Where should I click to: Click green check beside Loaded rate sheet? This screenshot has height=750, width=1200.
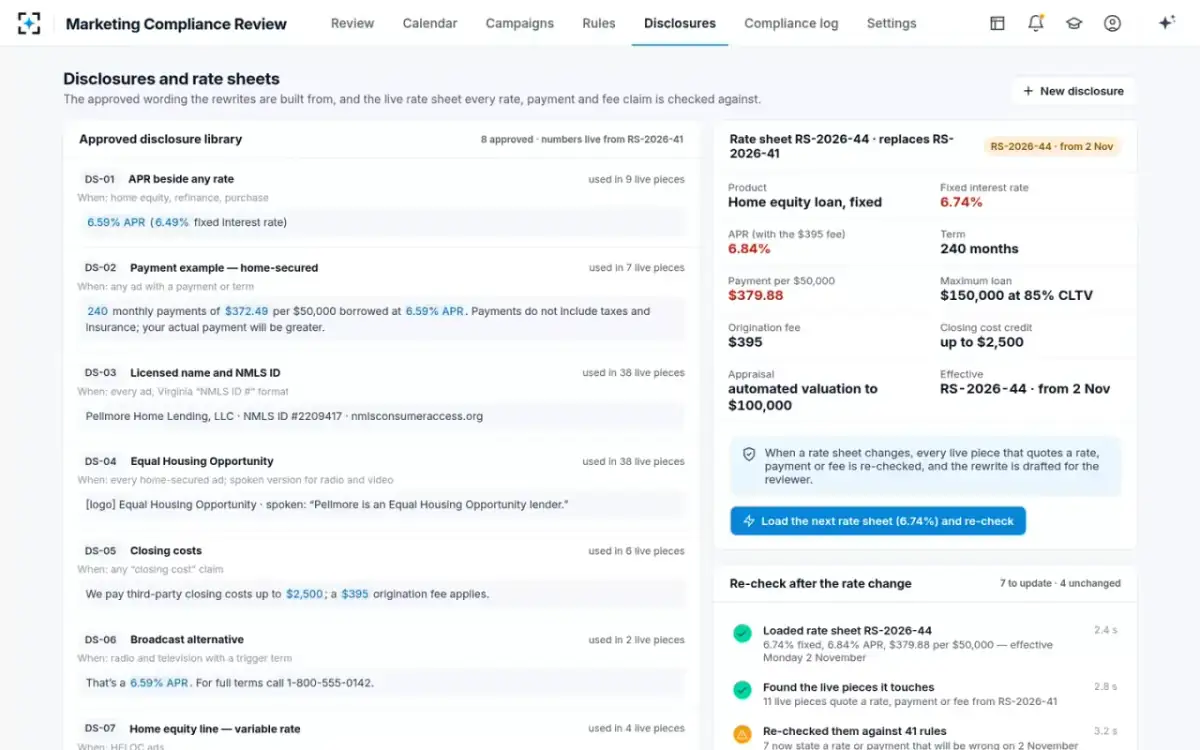click(x=742, y=633)
